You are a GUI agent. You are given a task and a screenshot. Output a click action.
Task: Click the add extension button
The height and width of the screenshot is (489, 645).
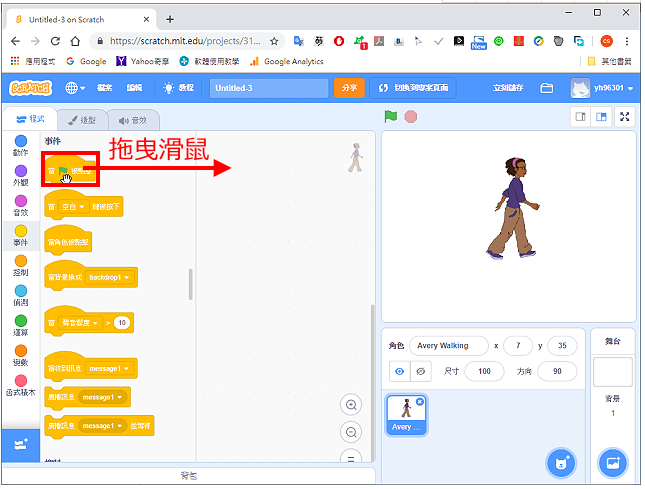(x=21, y=445)
